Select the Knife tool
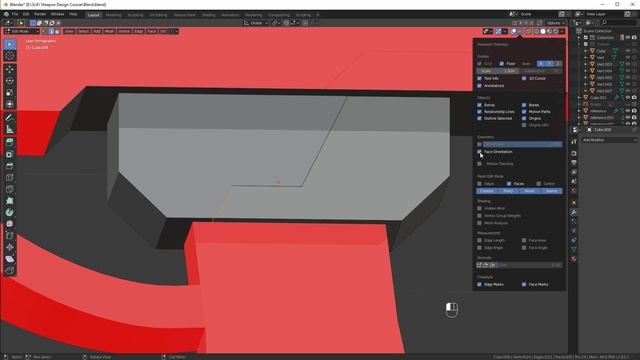Image resolution: width=640 pixels, height=360 pixels. click(10, 189)
